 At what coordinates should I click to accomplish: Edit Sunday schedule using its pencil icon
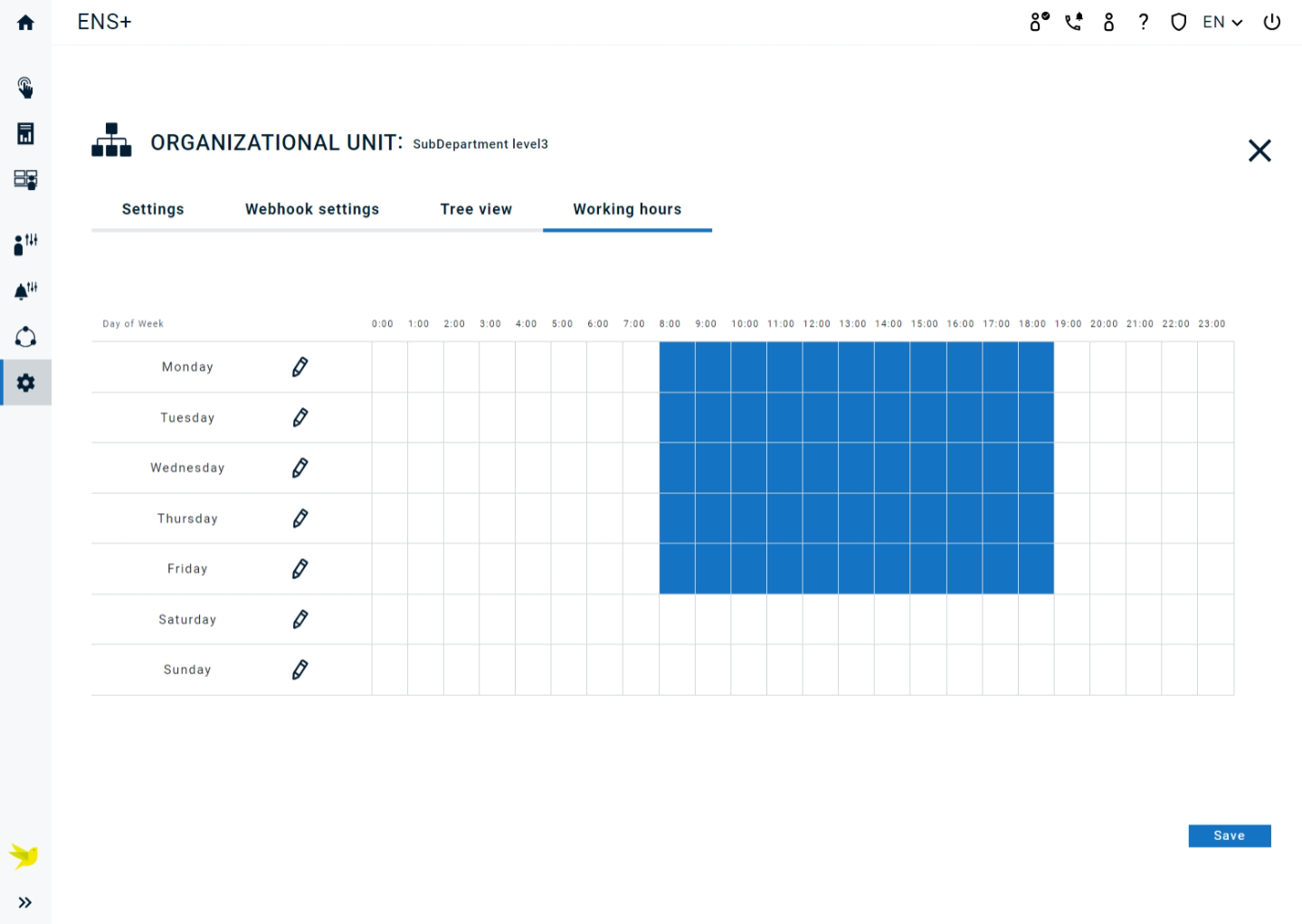(299, 670)
